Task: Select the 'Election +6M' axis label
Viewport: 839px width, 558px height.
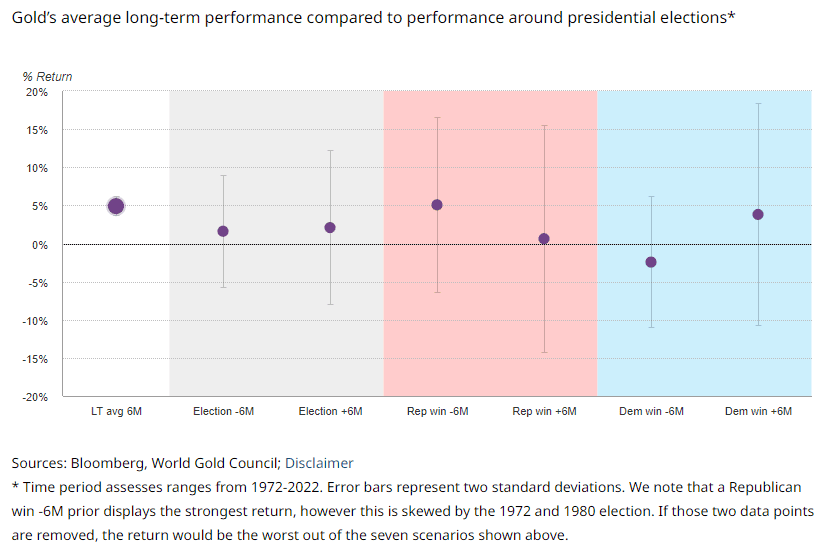Action: click(330, 412)
